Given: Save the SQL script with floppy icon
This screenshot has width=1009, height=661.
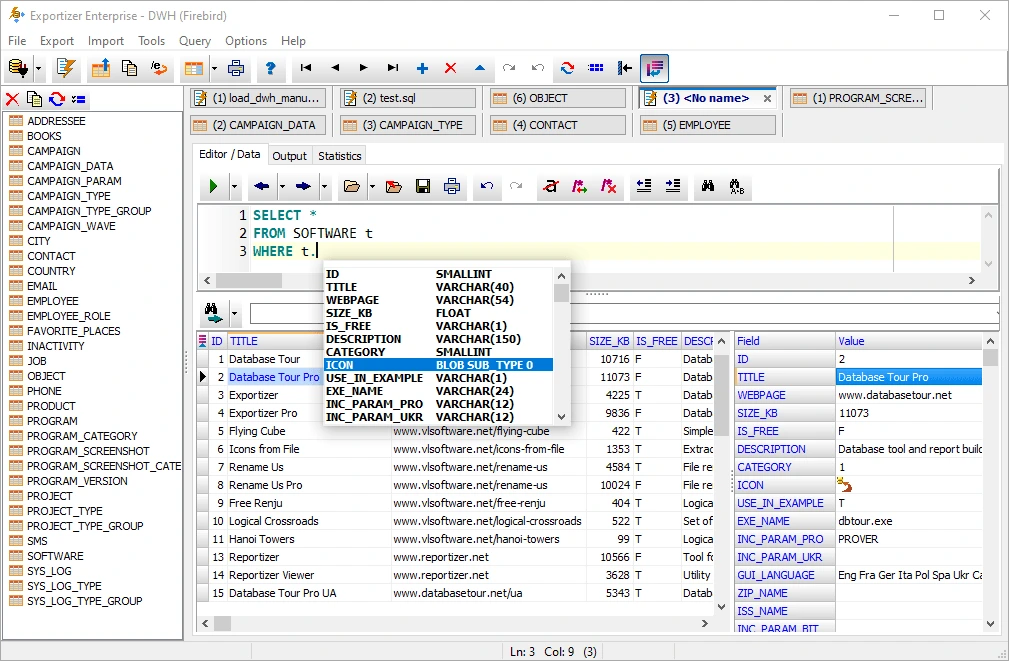Looking at the screenshot, I should point(423,187).
